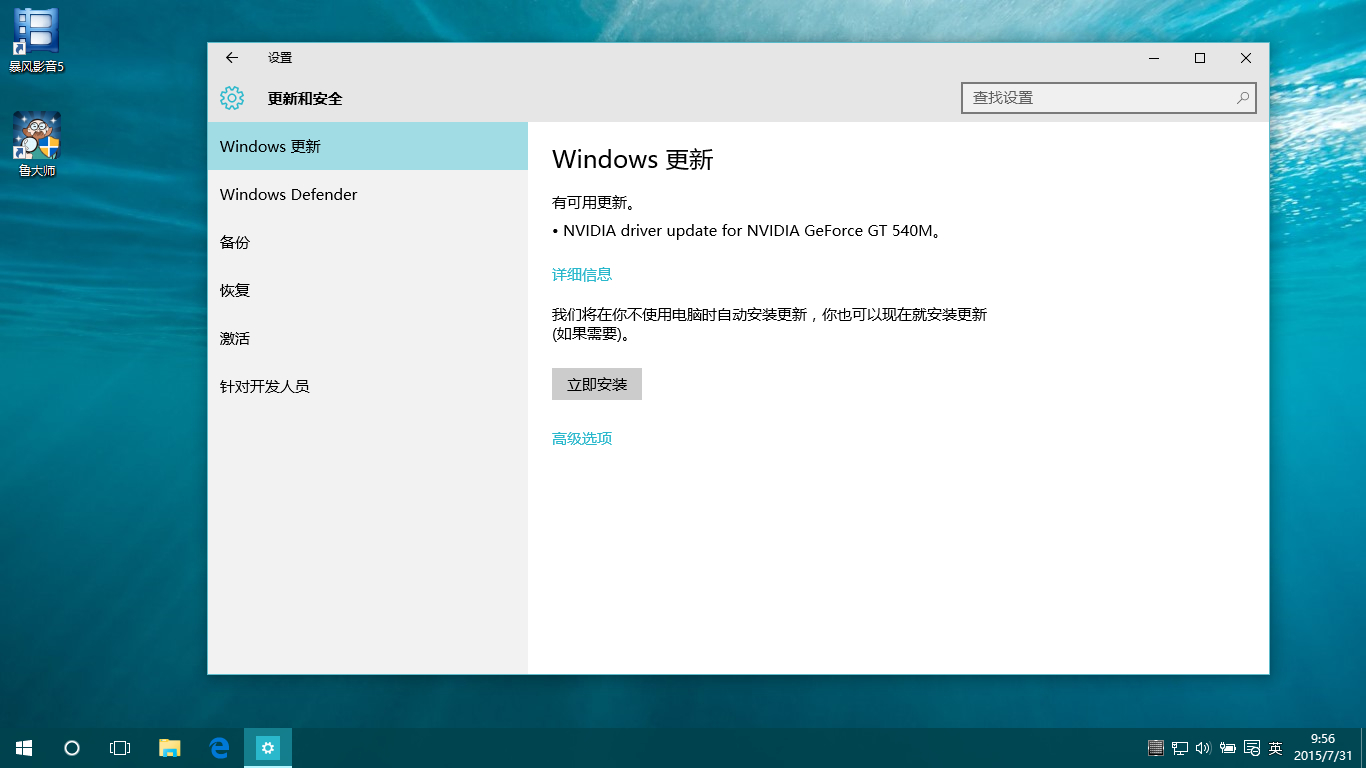1366x768 pixels.
Task: Open Task View on the taskbar
Action: 120,748
